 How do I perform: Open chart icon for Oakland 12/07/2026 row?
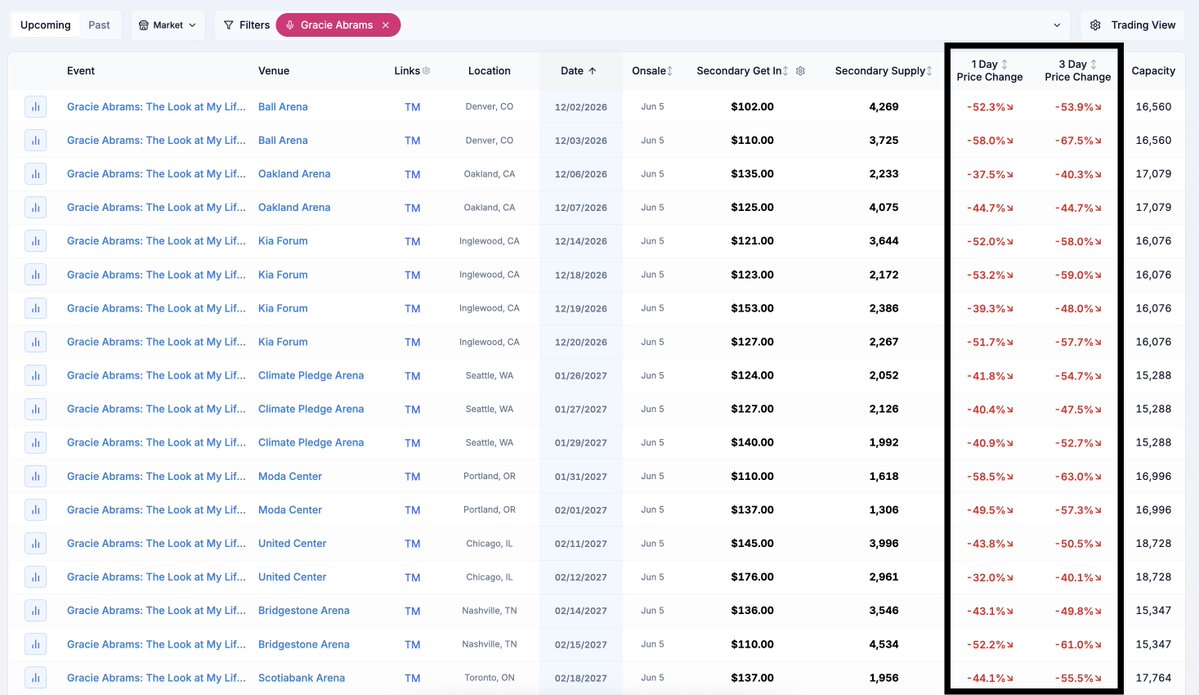point(35,207)
